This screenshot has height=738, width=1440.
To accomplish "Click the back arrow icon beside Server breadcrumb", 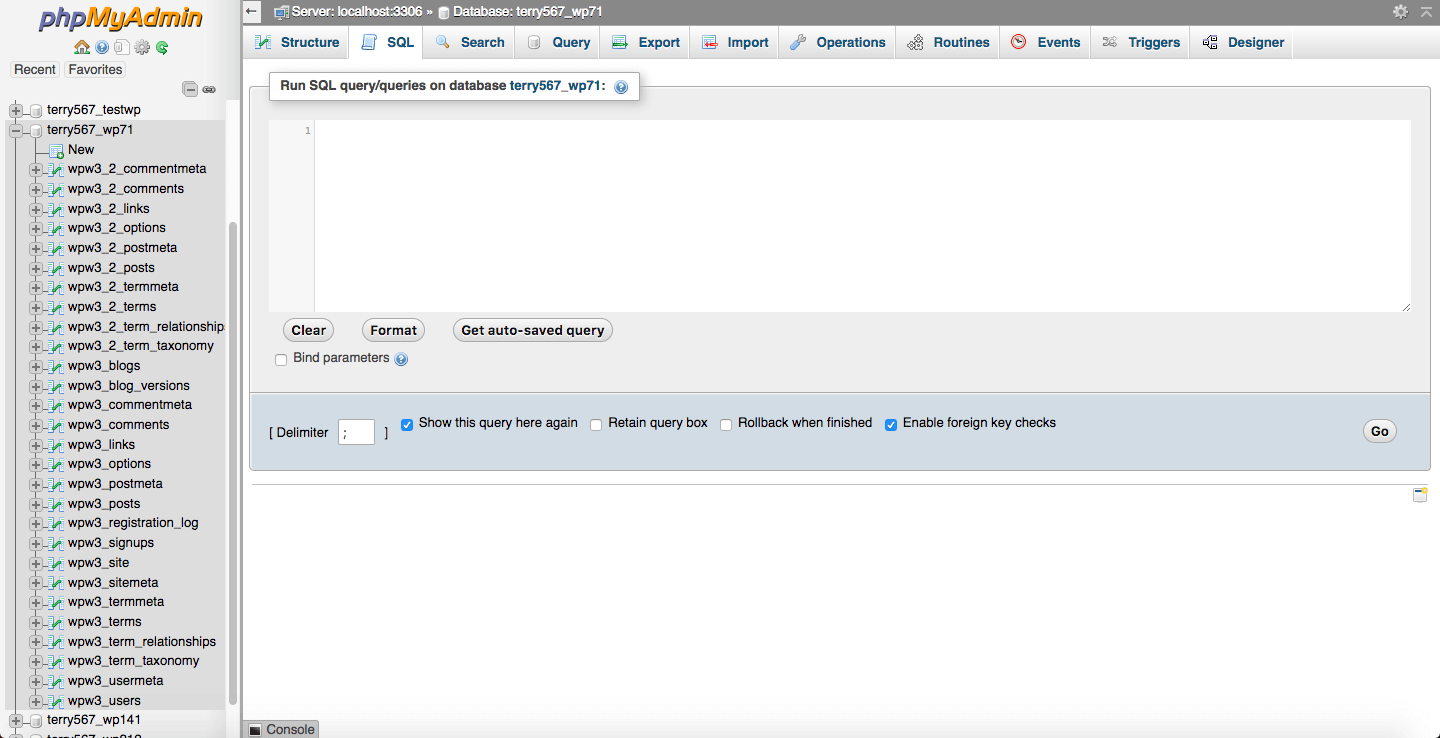I will pyautogui.click(x=253, y=12).
